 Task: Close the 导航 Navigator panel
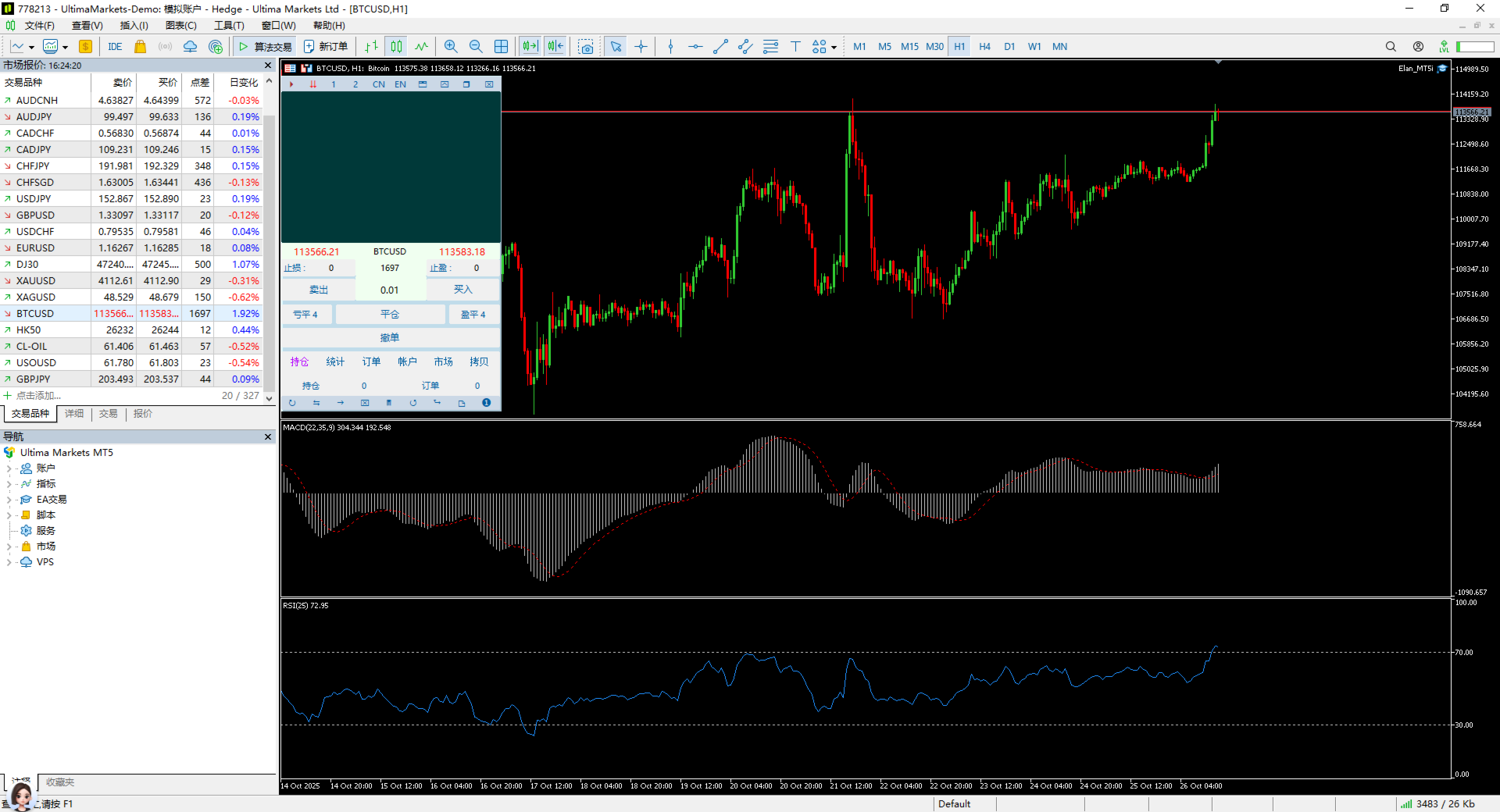click(268, 437)
